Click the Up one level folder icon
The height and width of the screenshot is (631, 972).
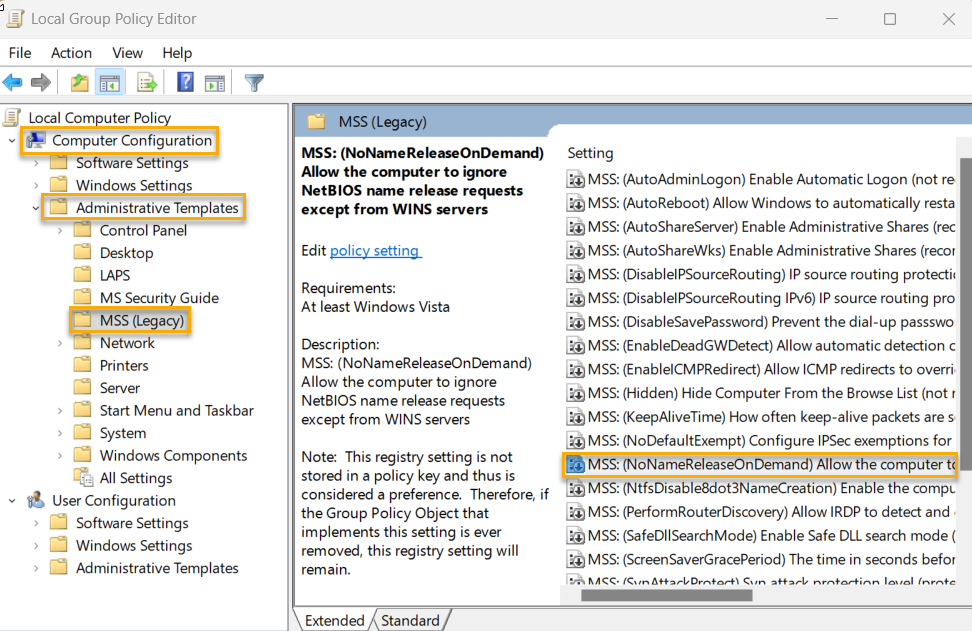(78, 82)
